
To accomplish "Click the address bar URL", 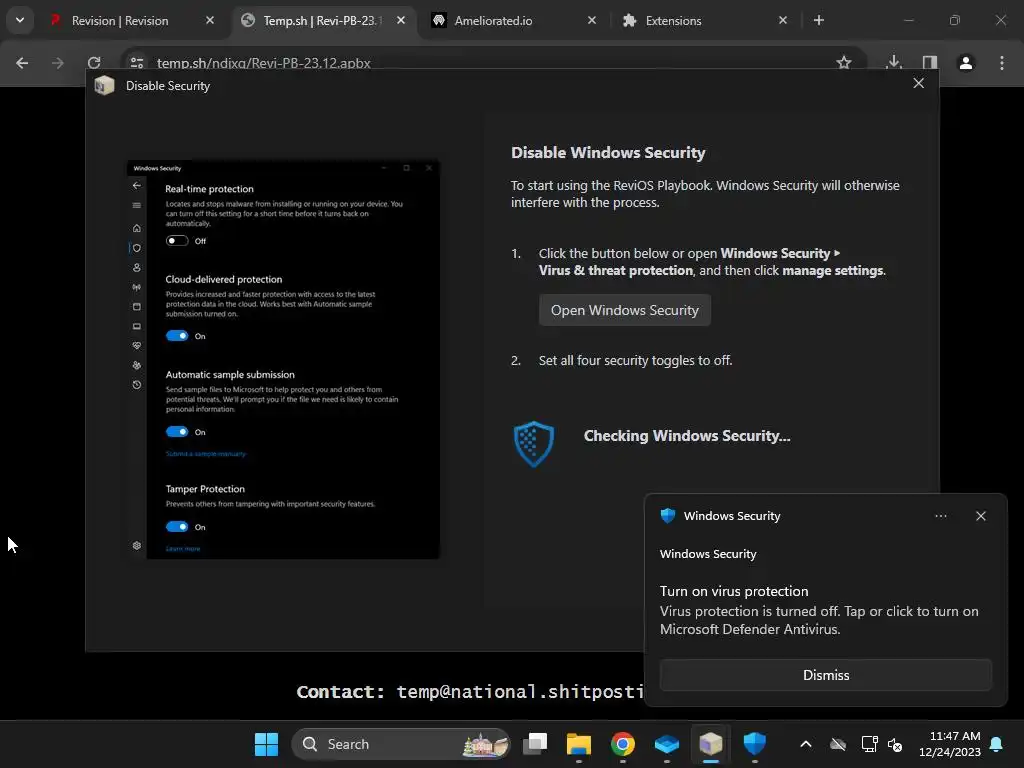I will [x=264, y=63].
